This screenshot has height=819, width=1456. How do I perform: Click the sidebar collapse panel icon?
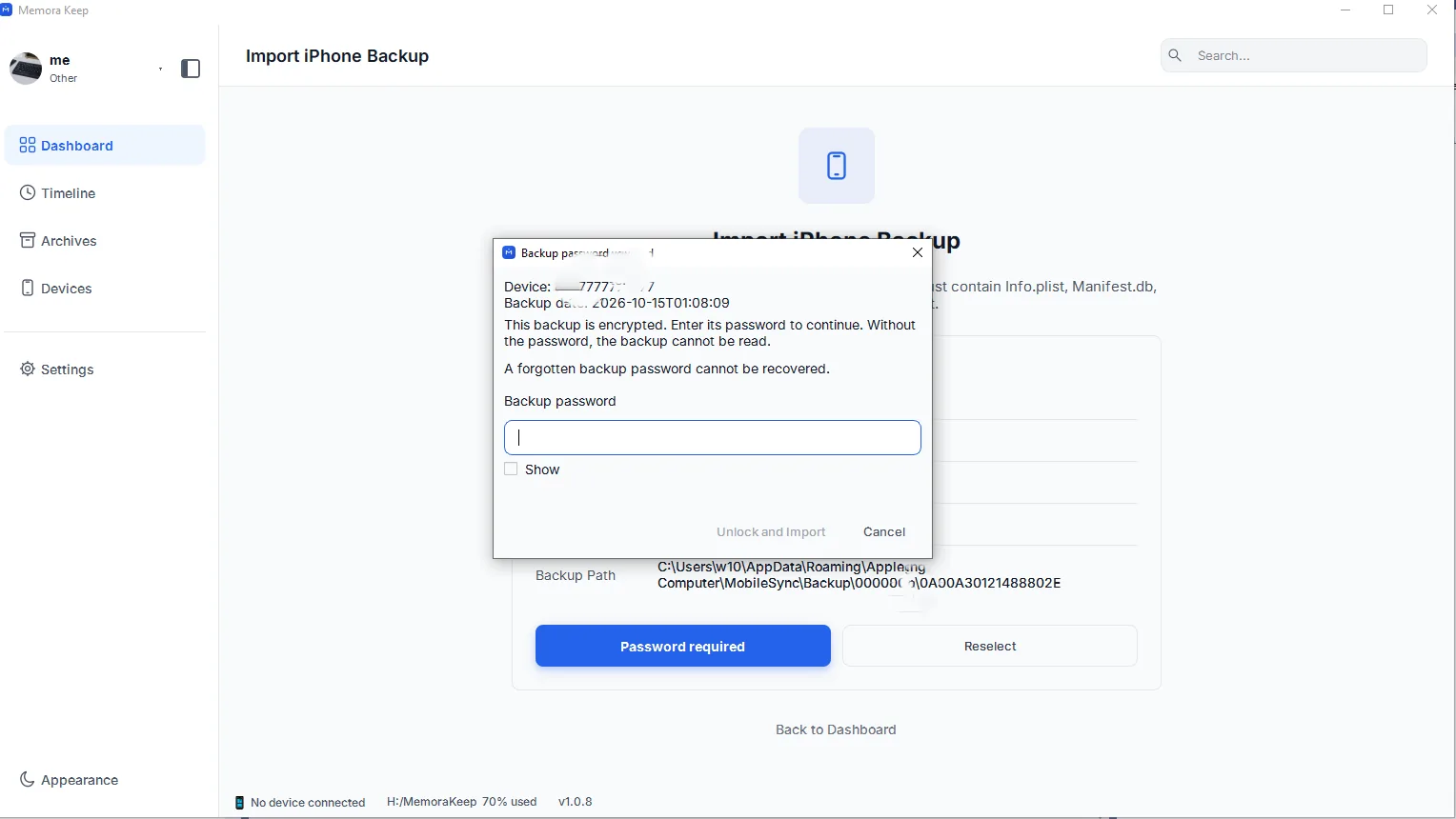[x=191, y=69]
